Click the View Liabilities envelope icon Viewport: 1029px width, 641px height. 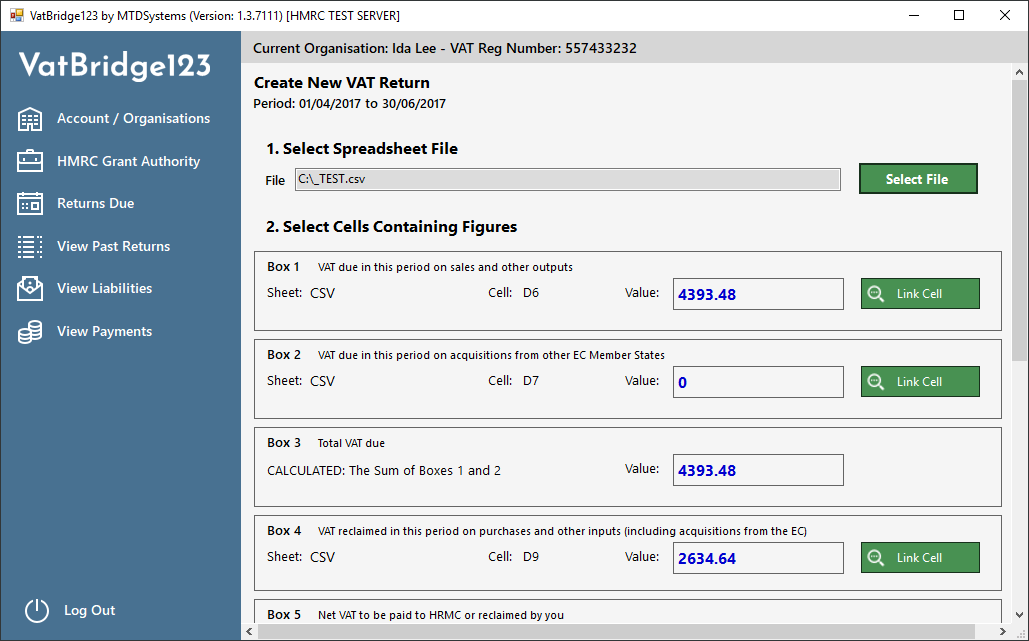coord(30,289)
